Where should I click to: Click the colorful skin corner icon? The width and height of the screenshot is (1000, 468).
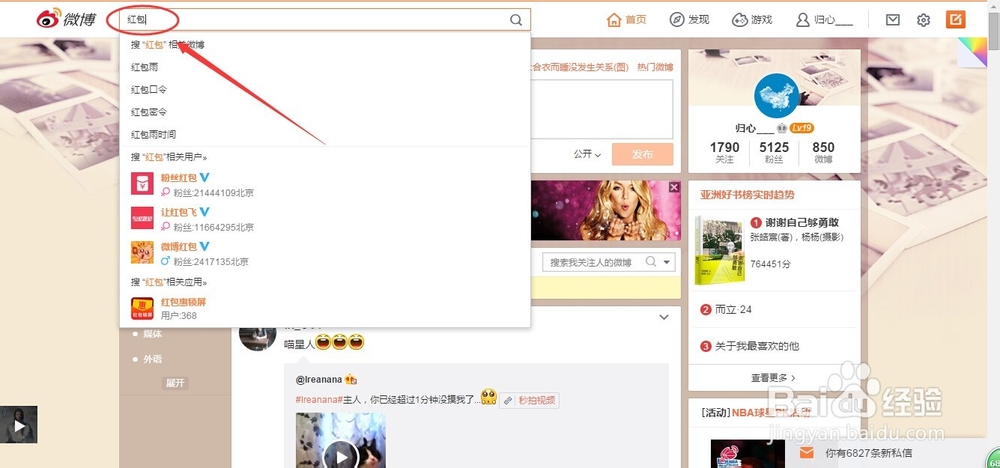[972, 52]
